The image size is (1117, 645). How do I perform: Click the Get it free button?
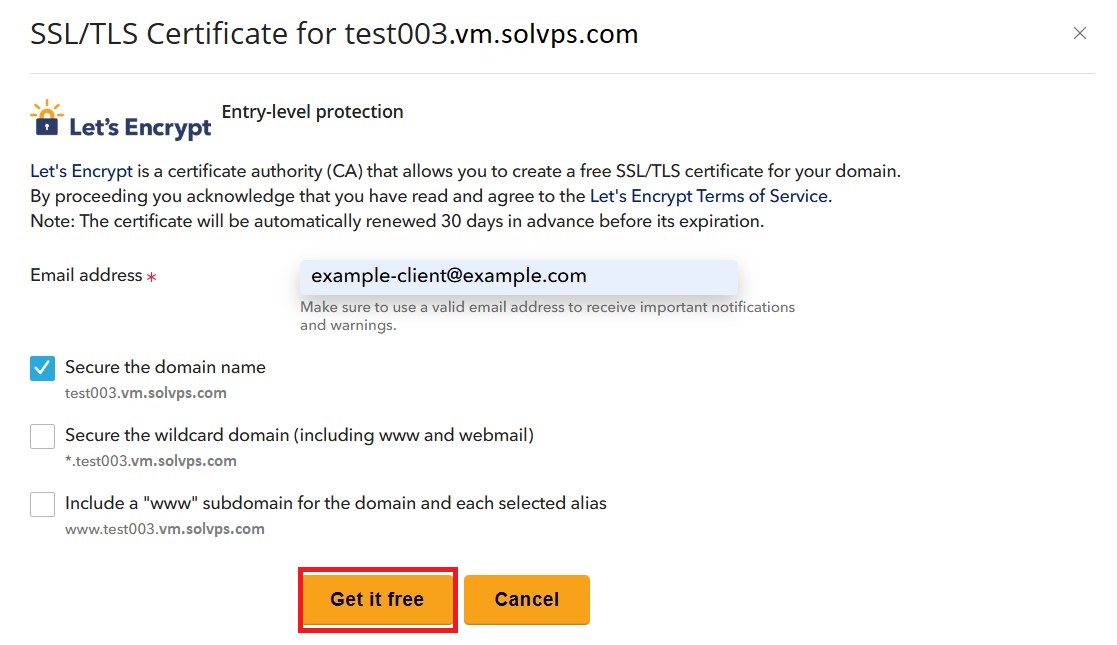[x=378, y=599]
